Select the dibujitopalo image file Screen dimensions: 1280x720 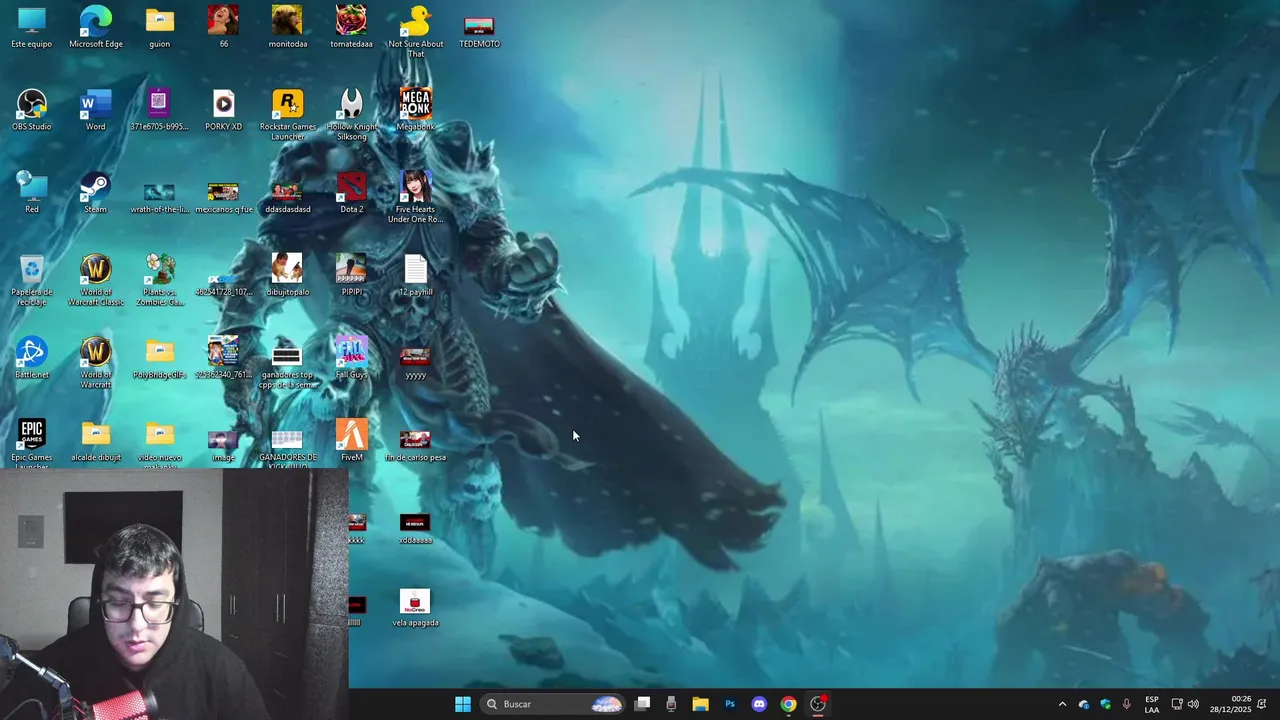(287, 275)
